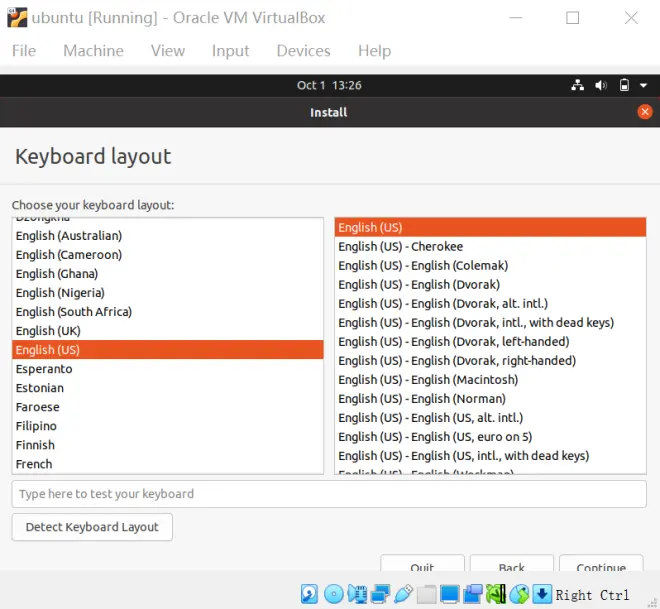This screenshot has width=660, height=609.
Task: Open the View menu
Action: (x=168, y=51)
